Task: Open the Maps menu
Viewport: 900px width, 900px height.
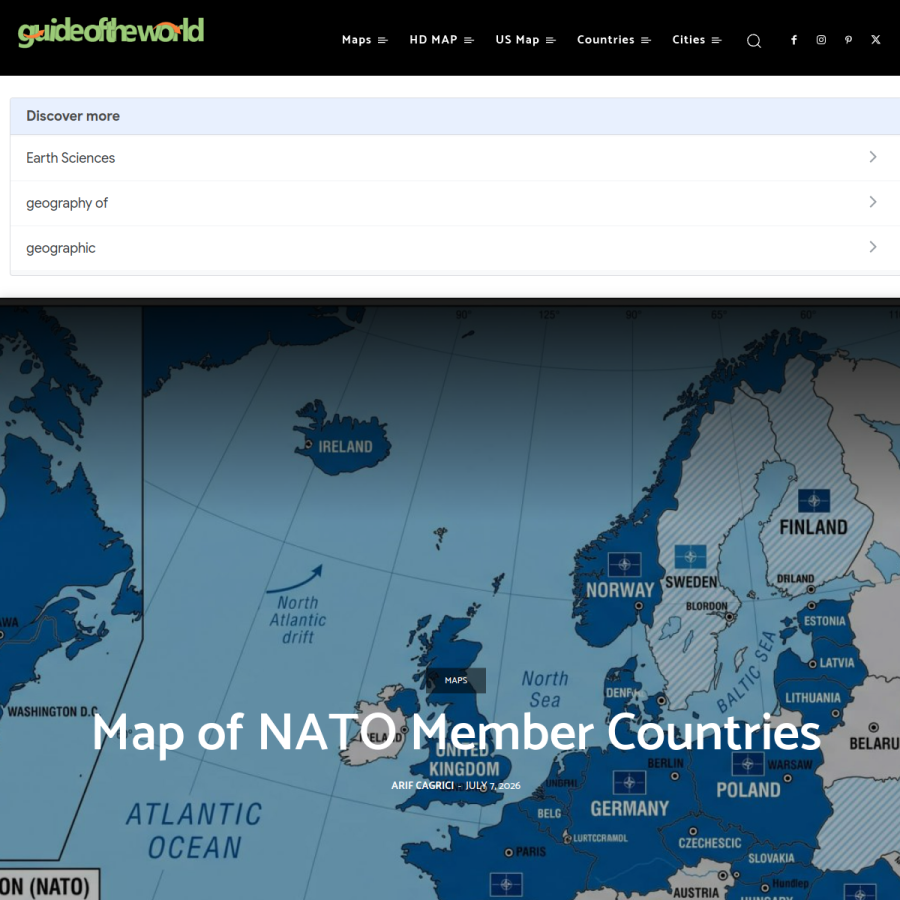Action: click(x=356, y=40)
